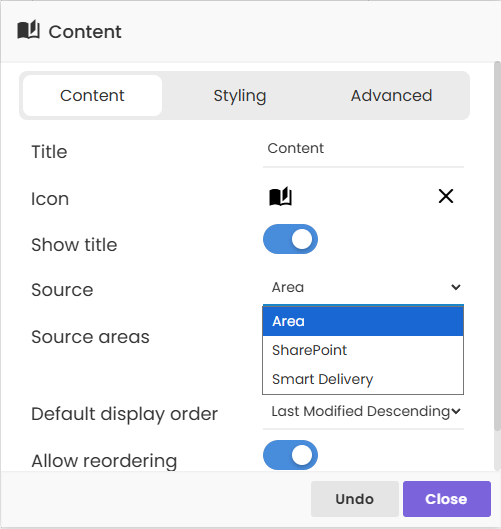This screenshot has width=501, height=529.
Task: Toggle the Allow reordering switch
Action: click(290, 455)
